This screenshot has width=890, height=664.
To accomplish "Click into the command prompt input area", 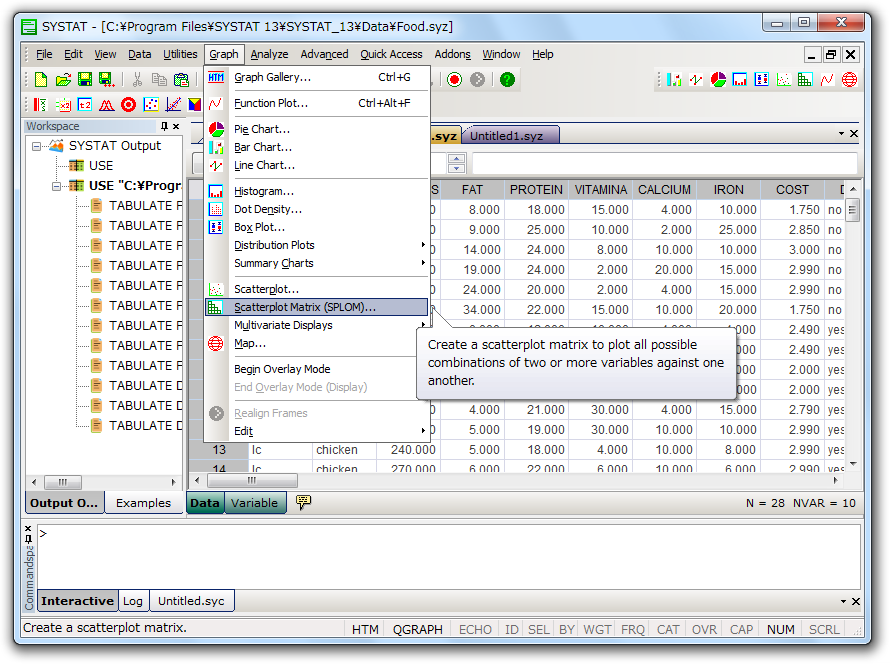I will tap(448, 556).
